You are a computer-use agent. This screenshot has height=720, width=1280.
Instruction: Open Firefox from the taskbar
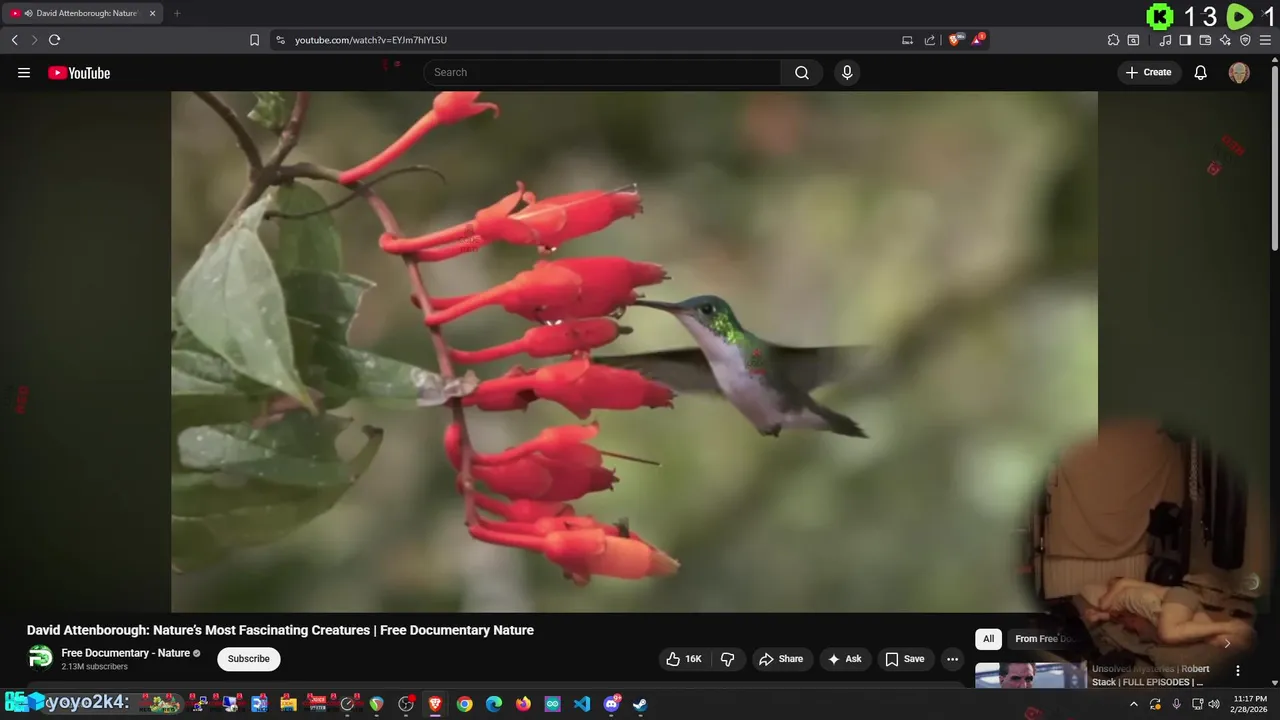pyautogui.click(x=523, y=704)
